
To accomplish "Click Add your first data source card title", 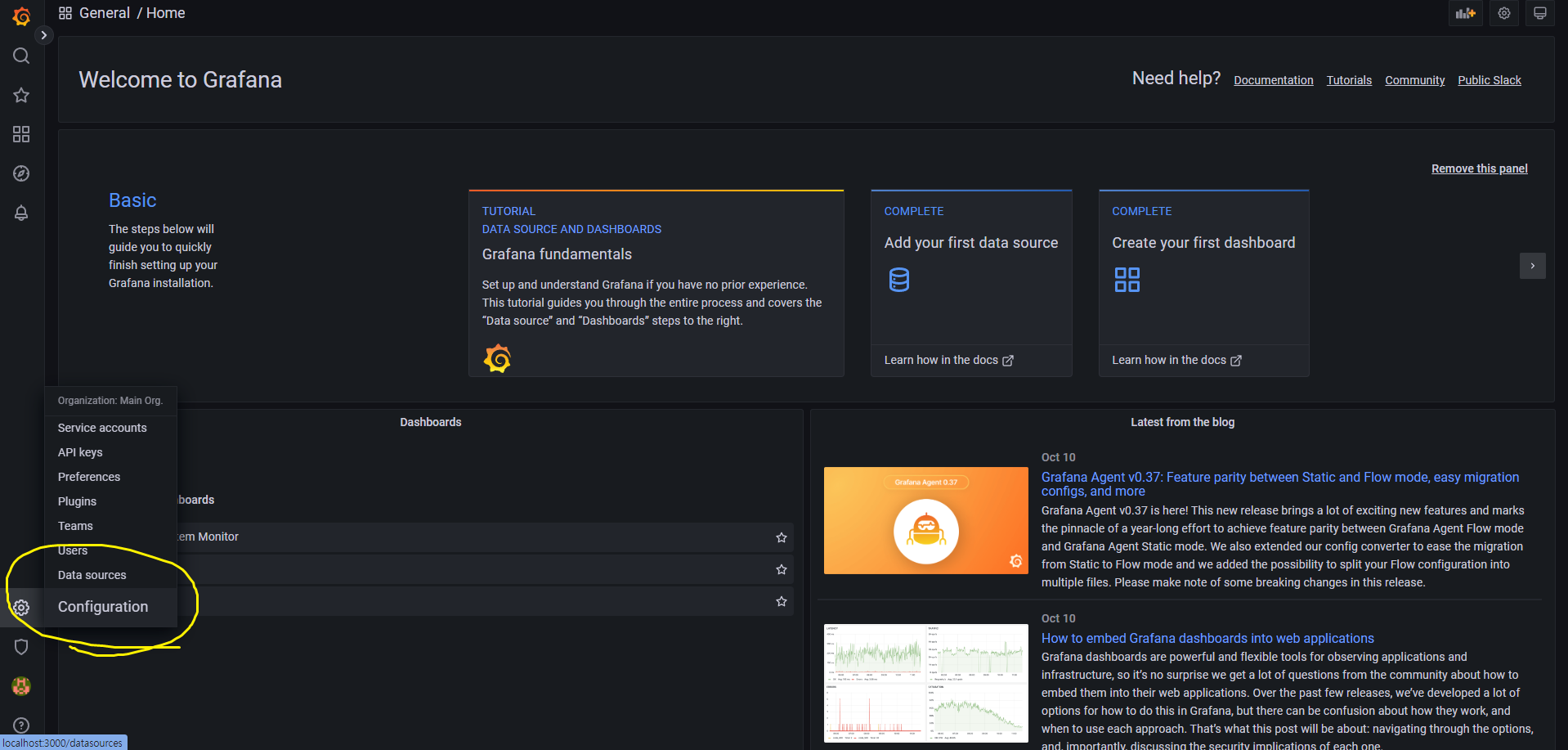I will pos(971,243).
